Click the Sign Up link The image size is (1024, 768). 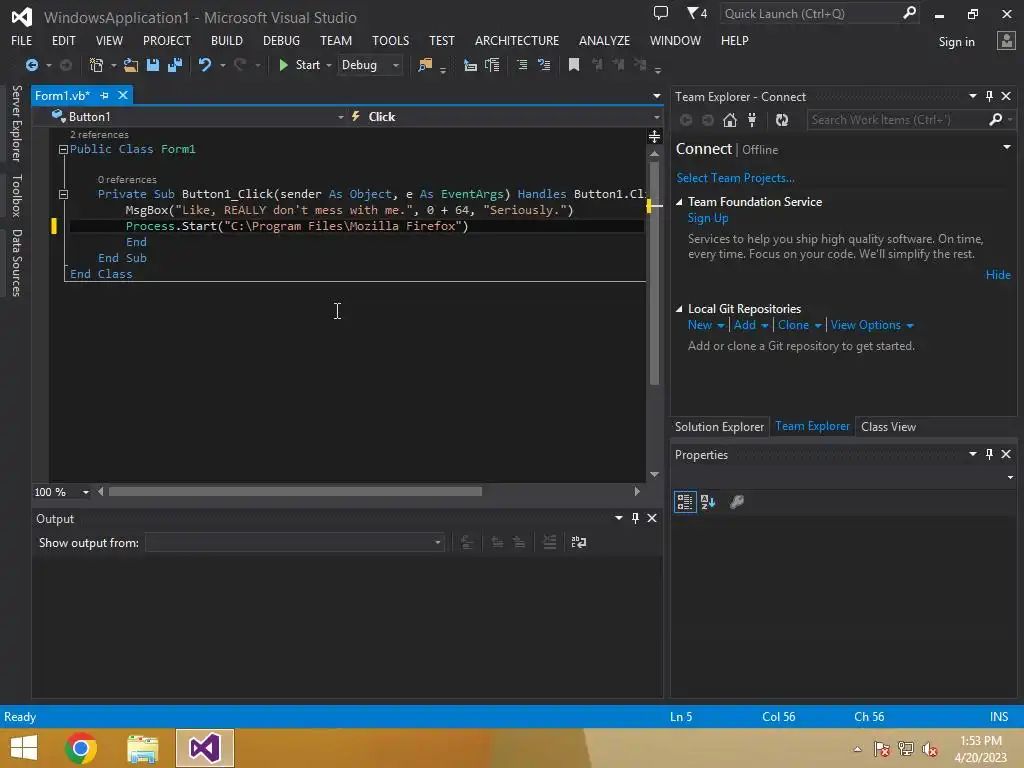tap(707, 218)
